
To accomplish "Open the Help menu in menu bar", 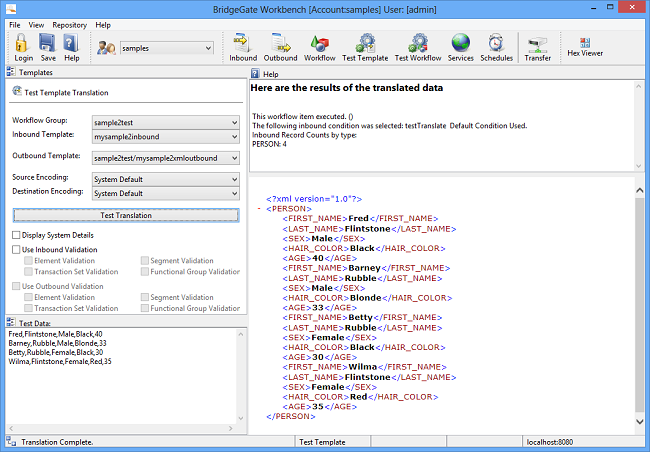I will [103, 25].
